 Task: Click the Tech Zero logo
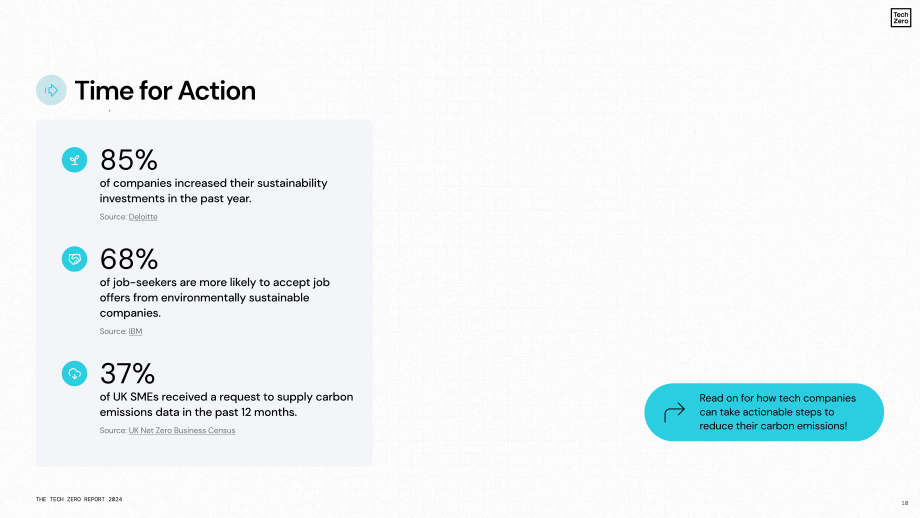pos(901,18)
